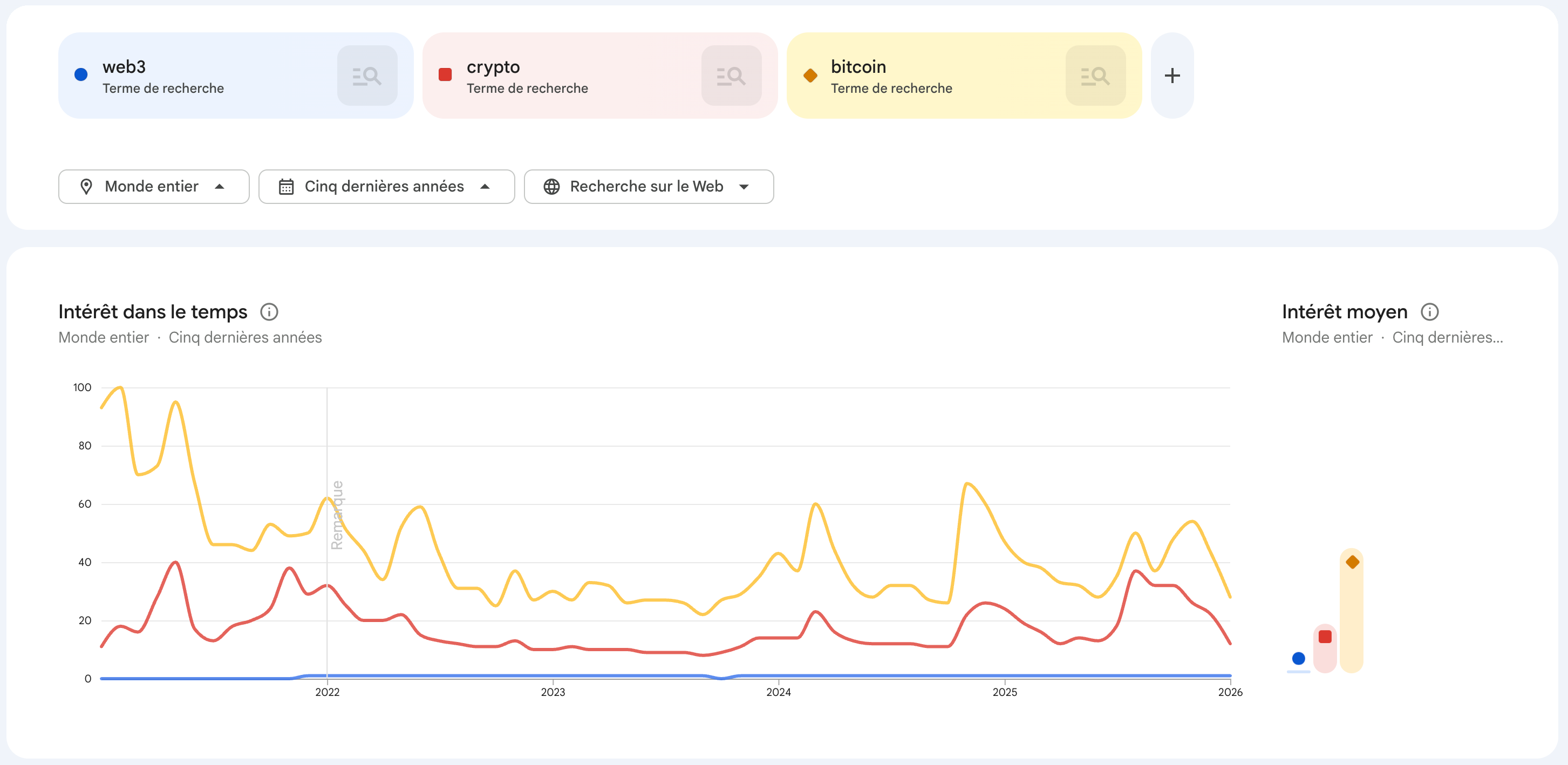Click the calendar icon in period filter
This screenshot has height=765, width=1568.
pos(286,187)
